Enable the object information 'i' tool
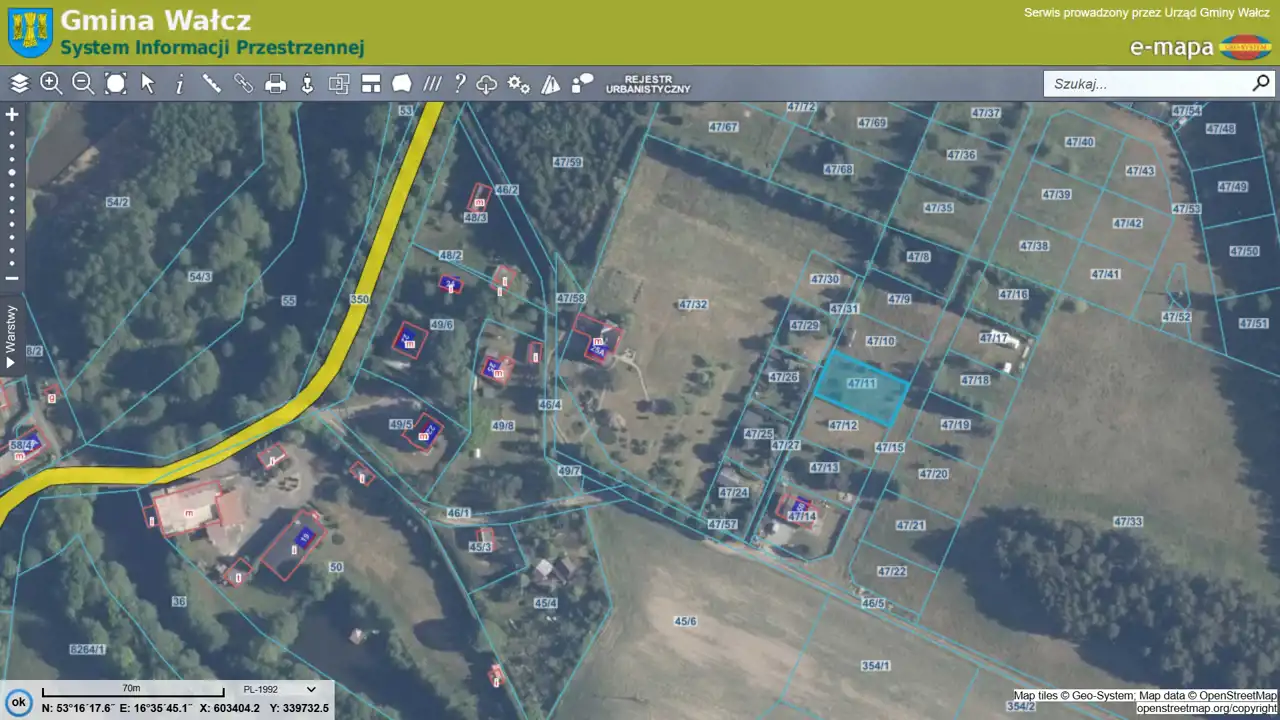Screen dimensions: 1280x720 [180, 84]
